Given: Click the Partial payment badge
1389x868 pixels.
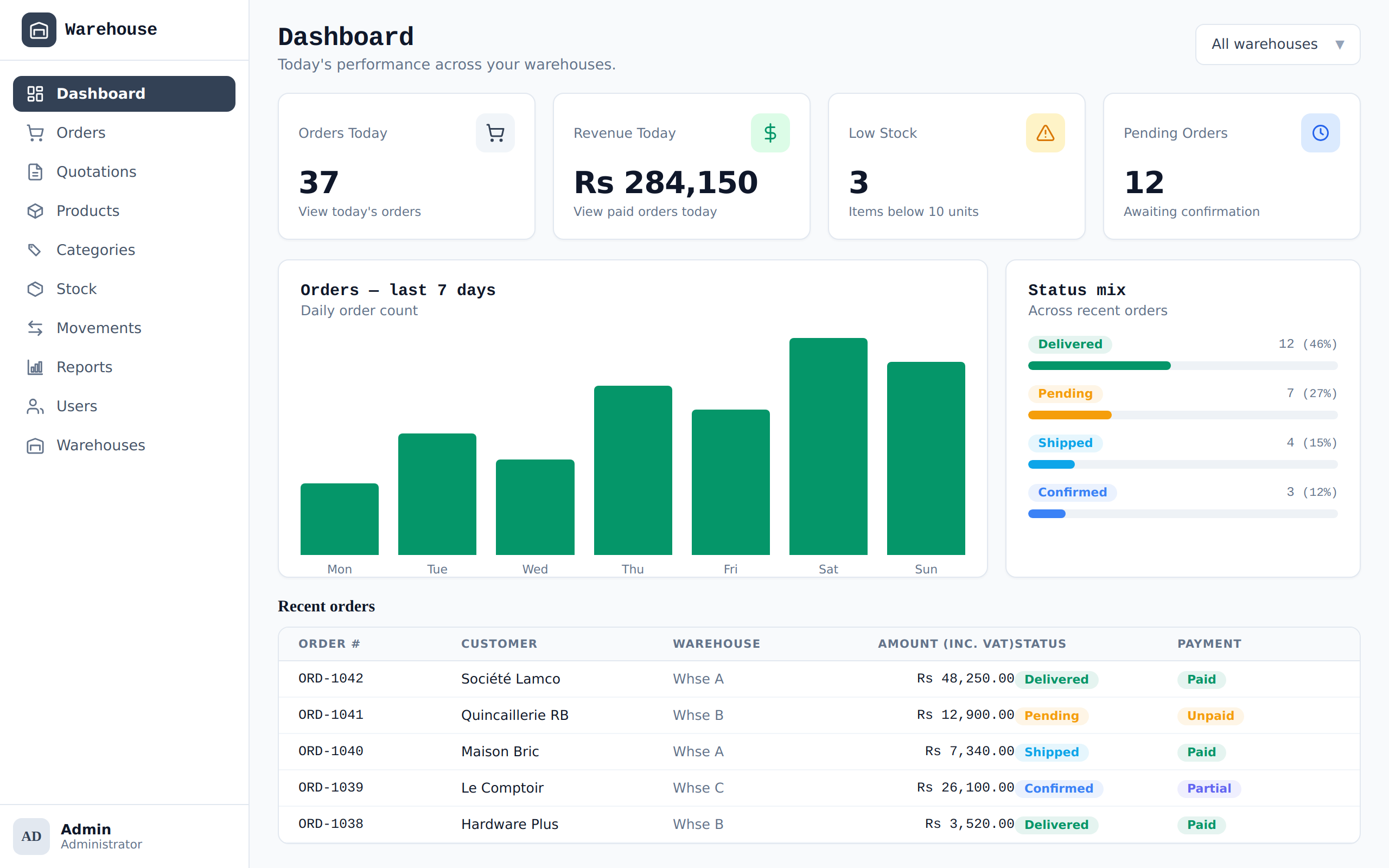Looking at the screenshot, I should (1209, 788).
